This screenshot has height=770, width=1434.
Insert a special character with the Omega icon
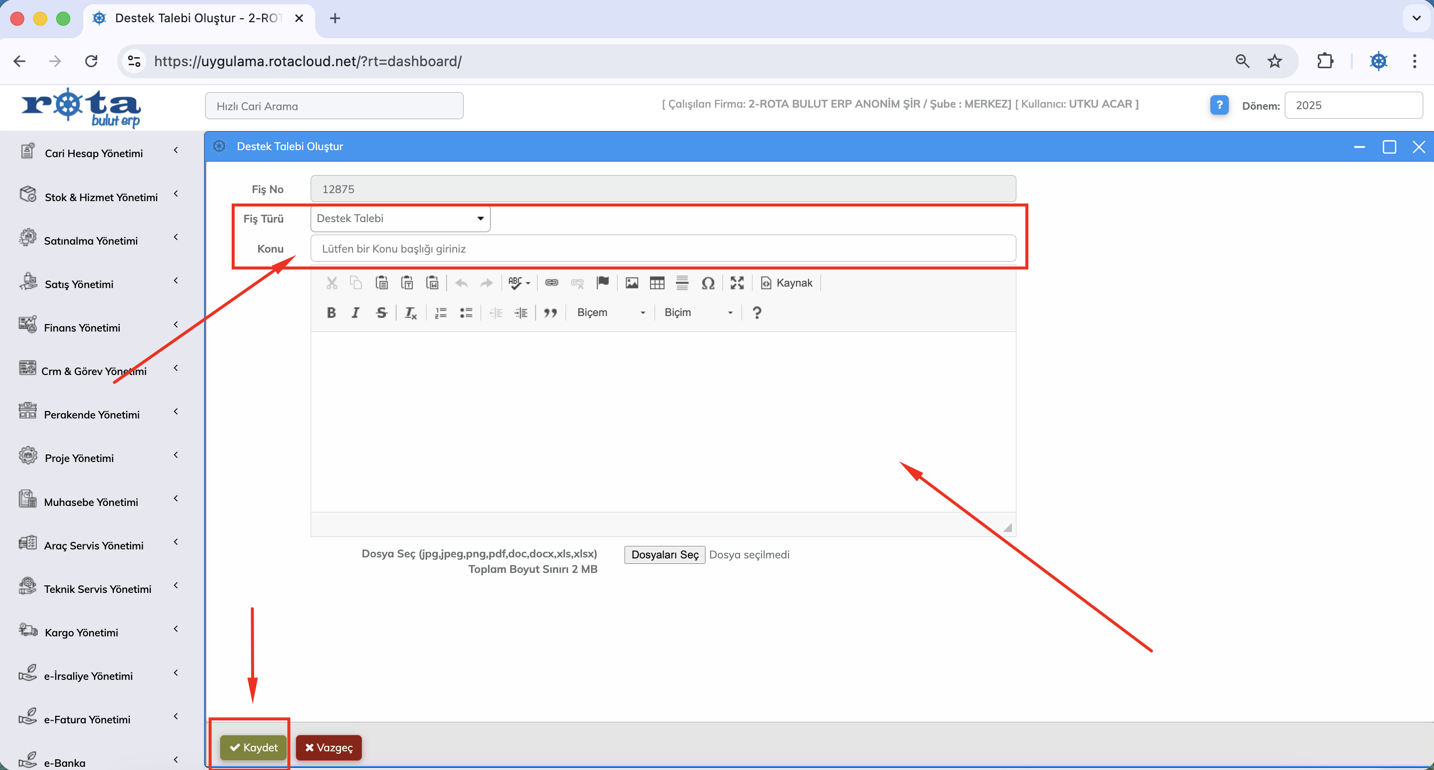click(708, 283)
